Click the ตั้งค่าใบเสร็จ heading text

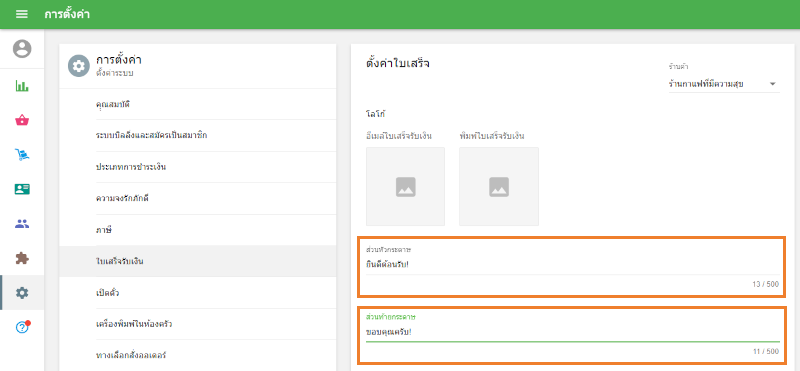click(x=398, y=64)
